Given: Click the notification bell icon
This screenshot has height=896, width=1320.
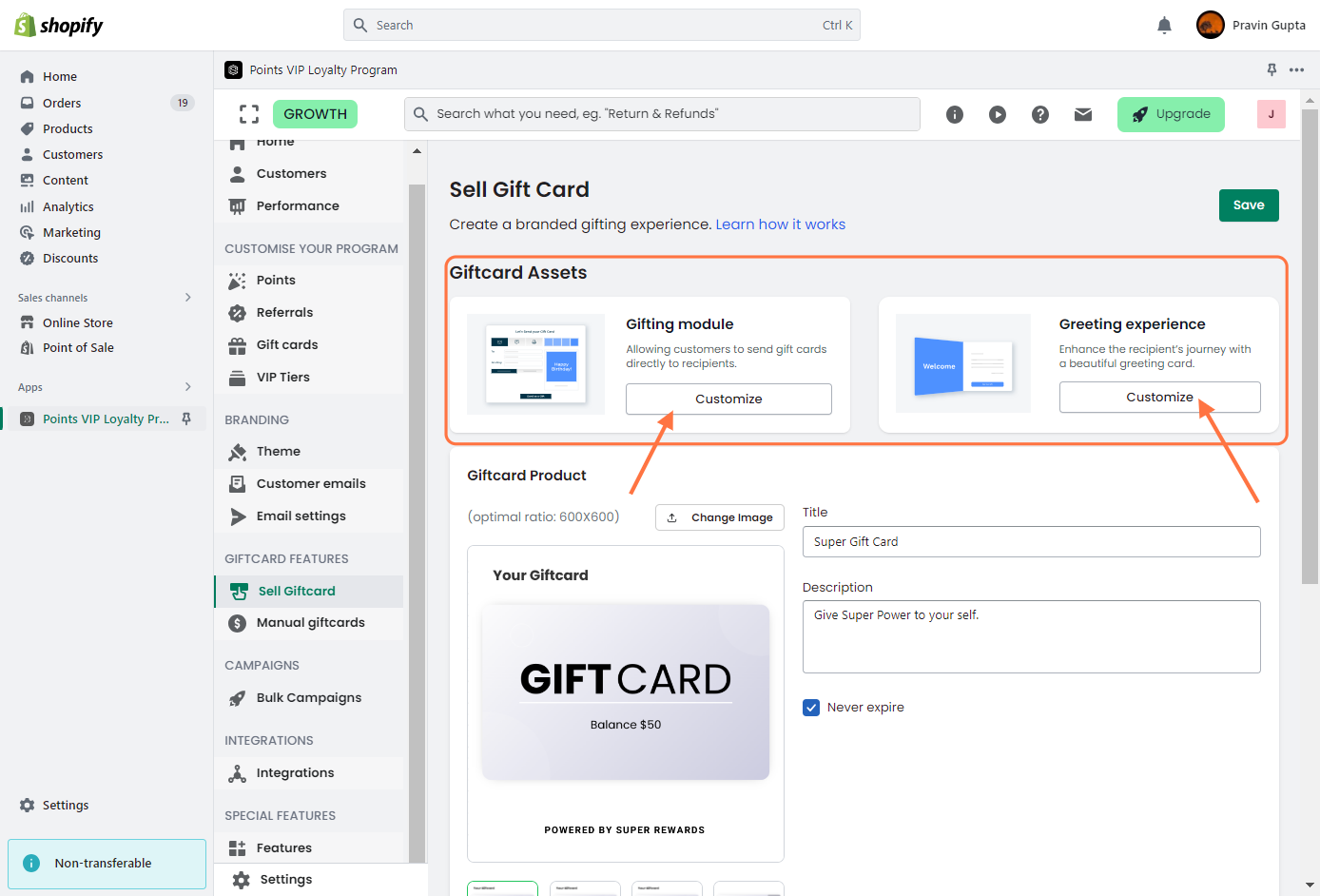Looking at the screenshot, I should (x=1164, y=26).
